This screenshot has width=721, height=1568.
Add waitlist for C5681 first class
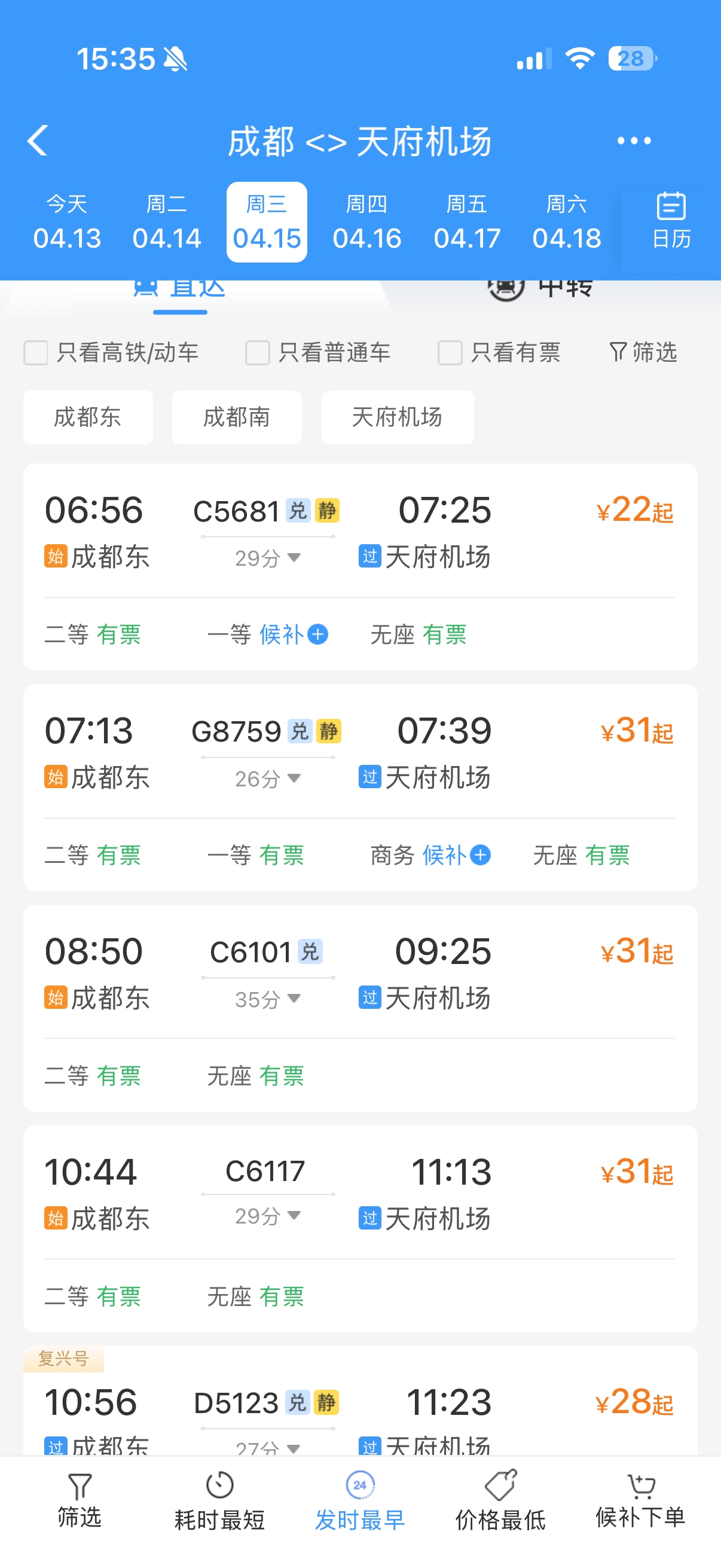[317, 634]
